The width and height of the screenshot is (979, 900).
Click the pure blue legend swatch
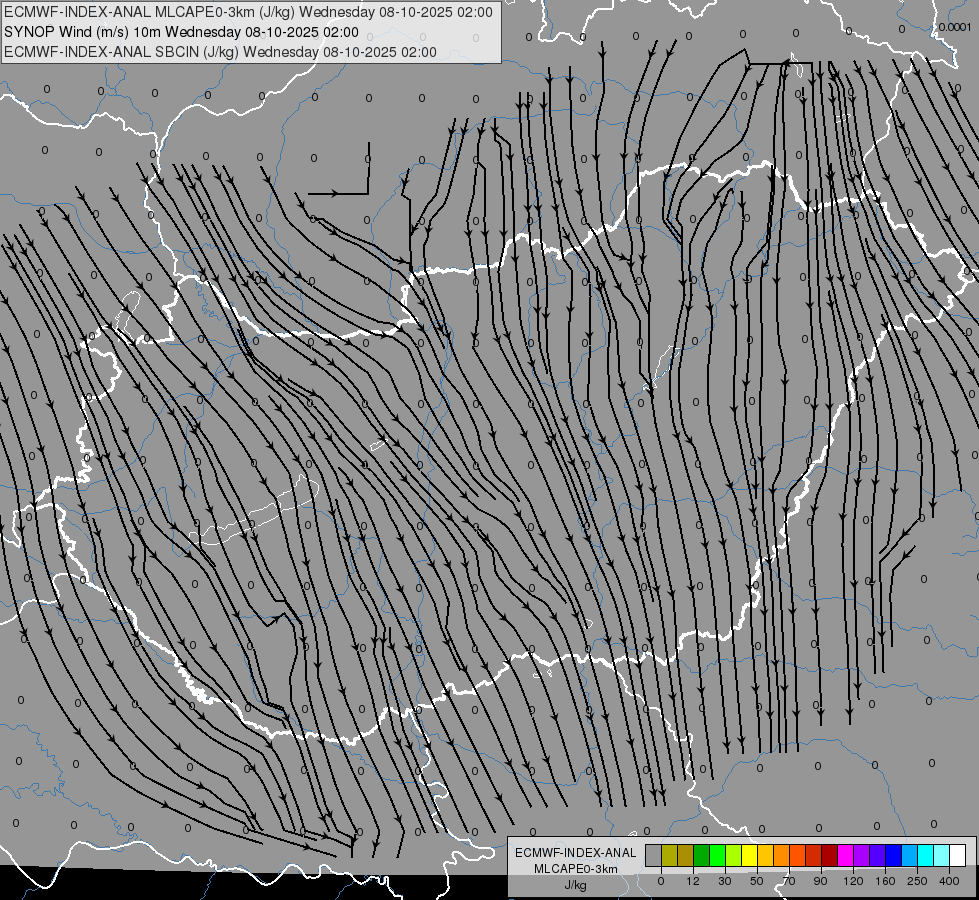click(893, 855)
